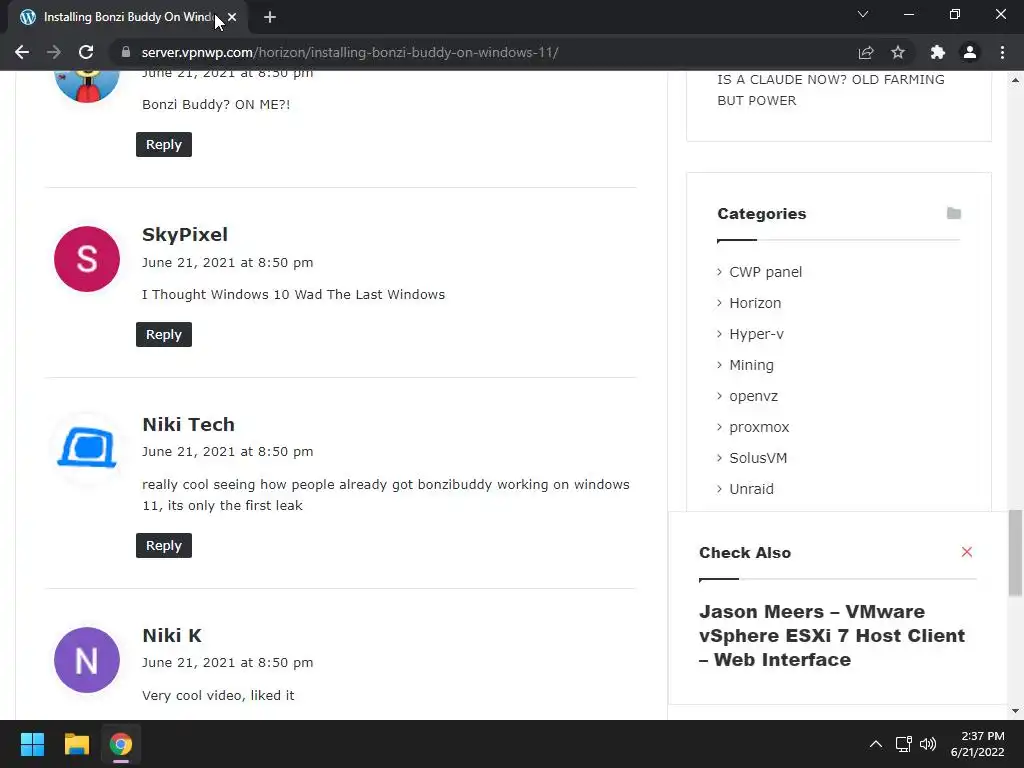This screenshot has width=1024, height=768.
Task: Click Niki K's purple avatar
Action: coord(87,660)
